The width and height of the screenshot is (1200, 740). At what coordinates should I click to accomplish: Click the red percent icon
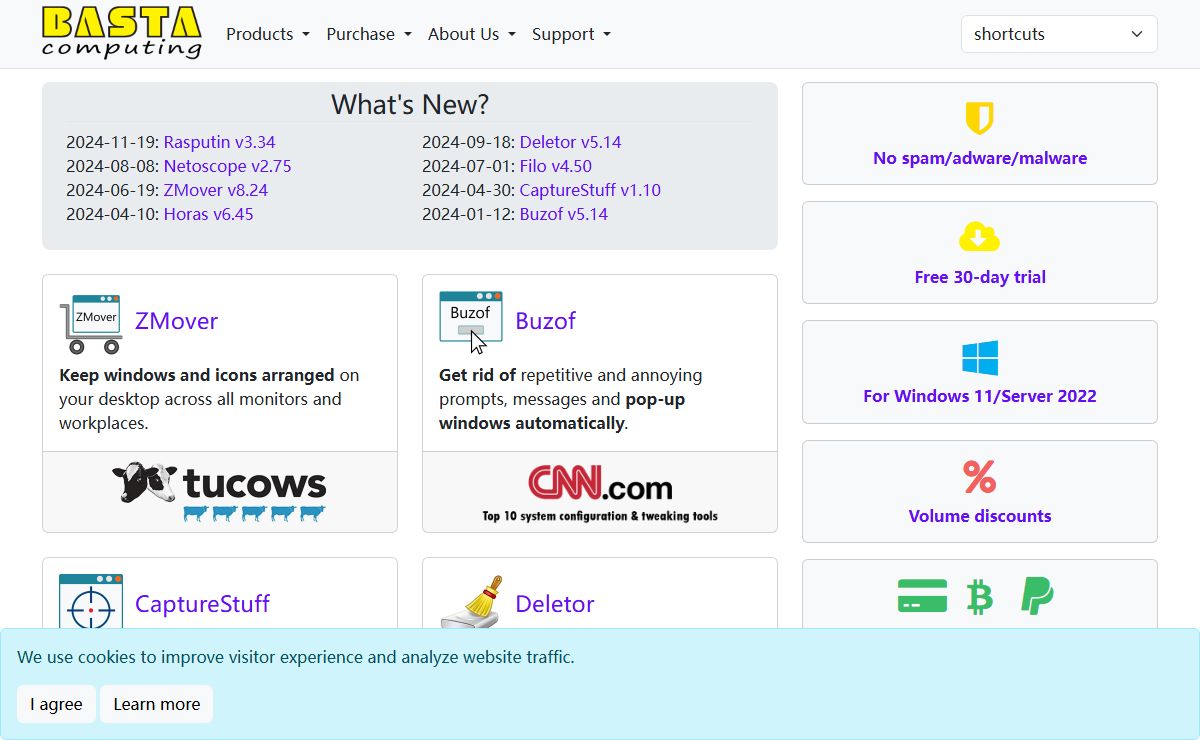980,477
